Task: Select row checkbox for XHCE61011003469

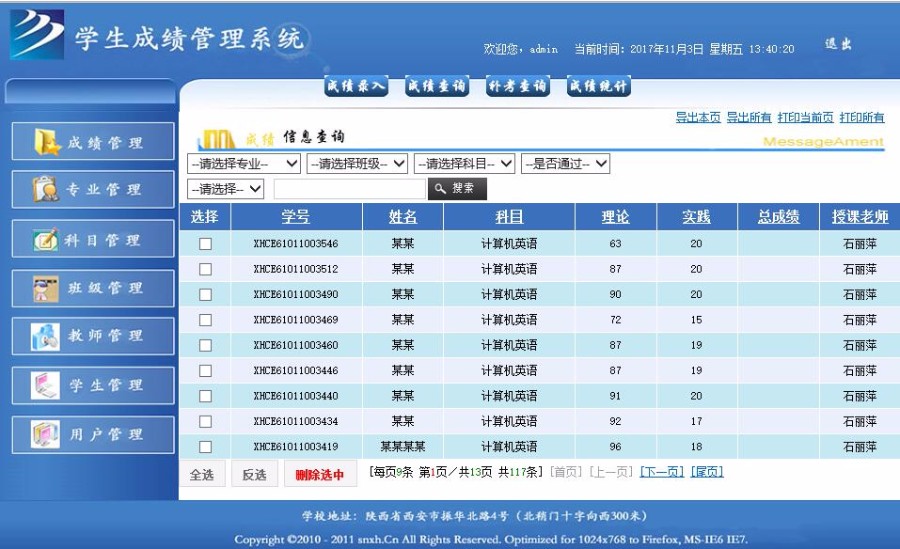Action: point(205,320)
